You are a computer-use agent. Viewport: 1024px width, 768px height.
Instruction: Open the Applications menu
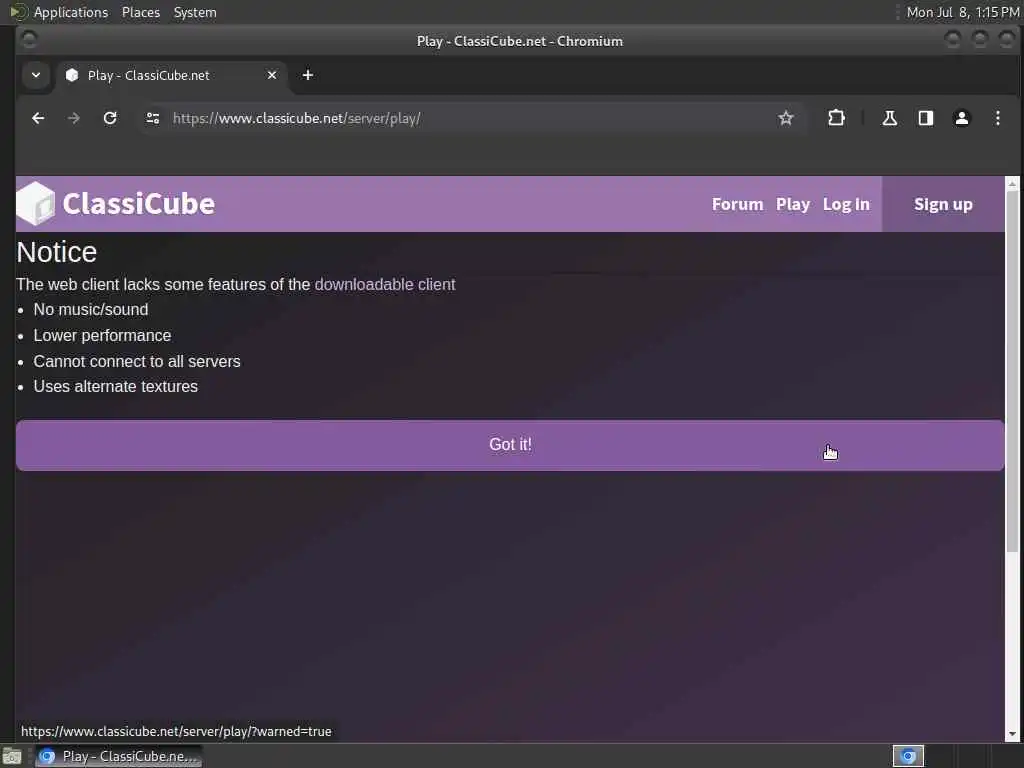pyautogui.click(x=71, y=12)
